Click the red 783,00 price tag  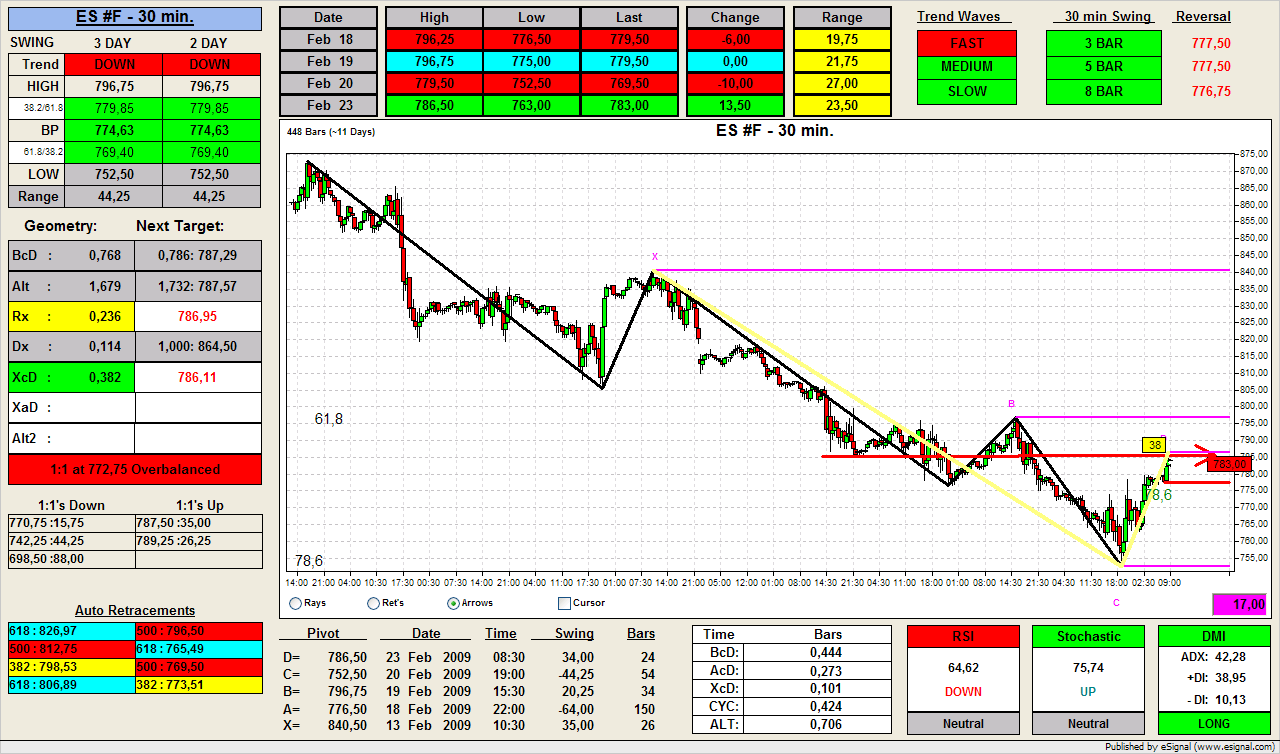(1229, 464)
